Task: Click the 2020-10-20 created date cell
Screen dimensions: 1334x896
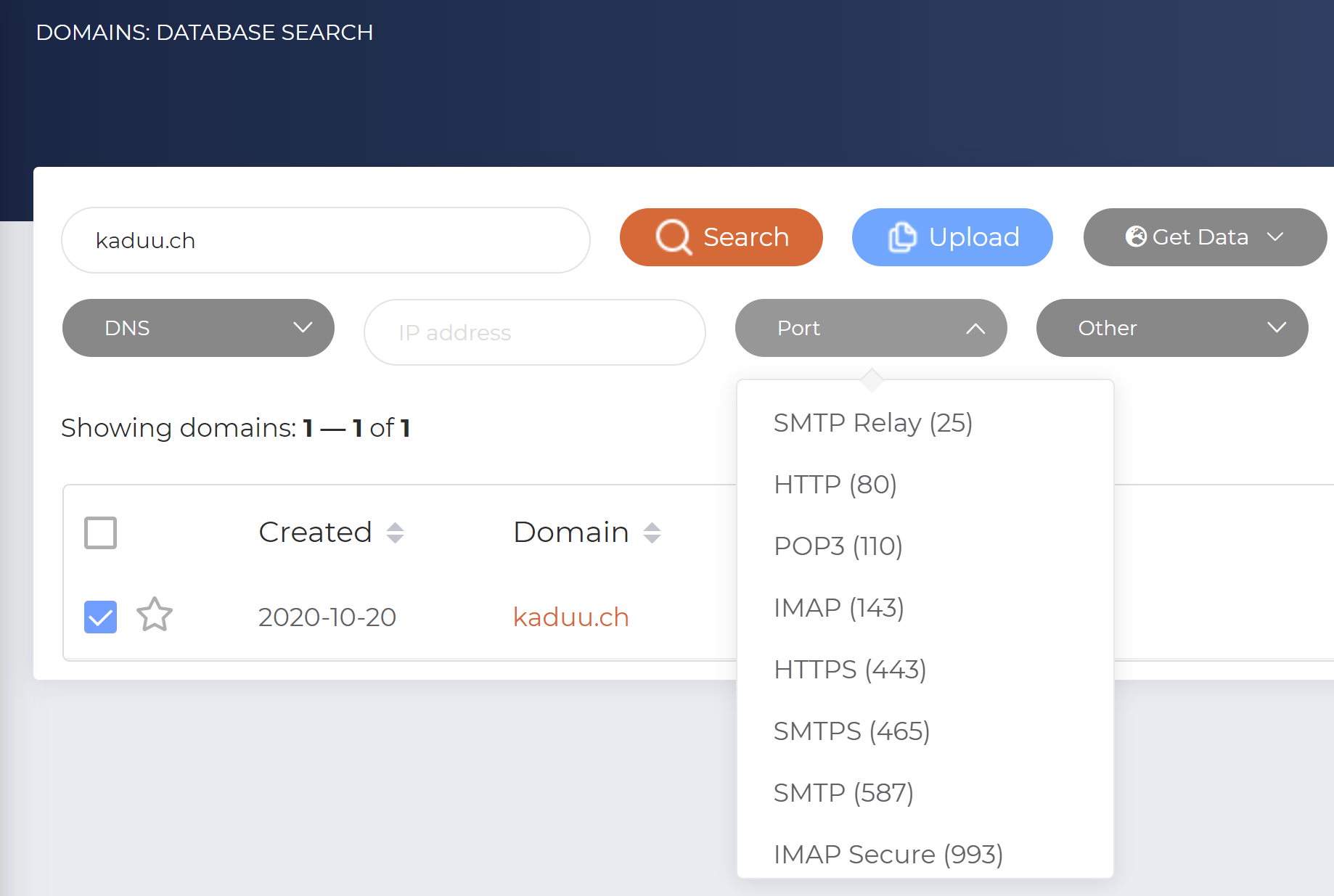Action: 327,617
